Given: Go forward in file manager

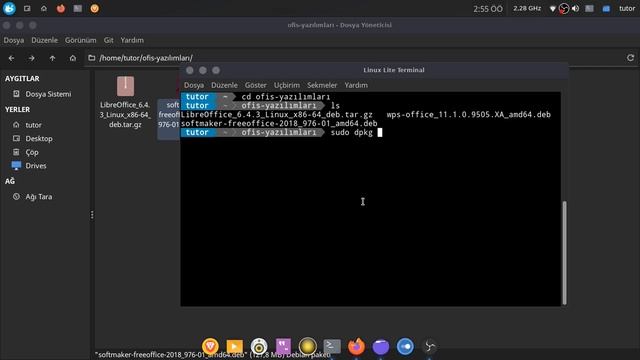Looking at the screenshot, I should pos(31,58).
